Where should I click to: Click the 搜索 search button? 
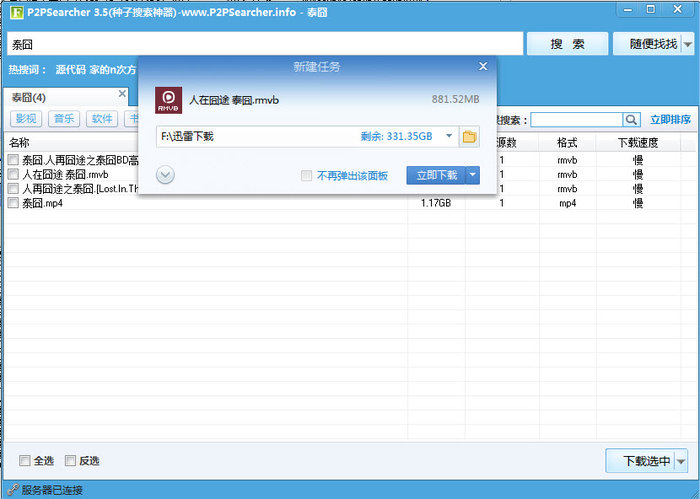(x=567, y=44)
